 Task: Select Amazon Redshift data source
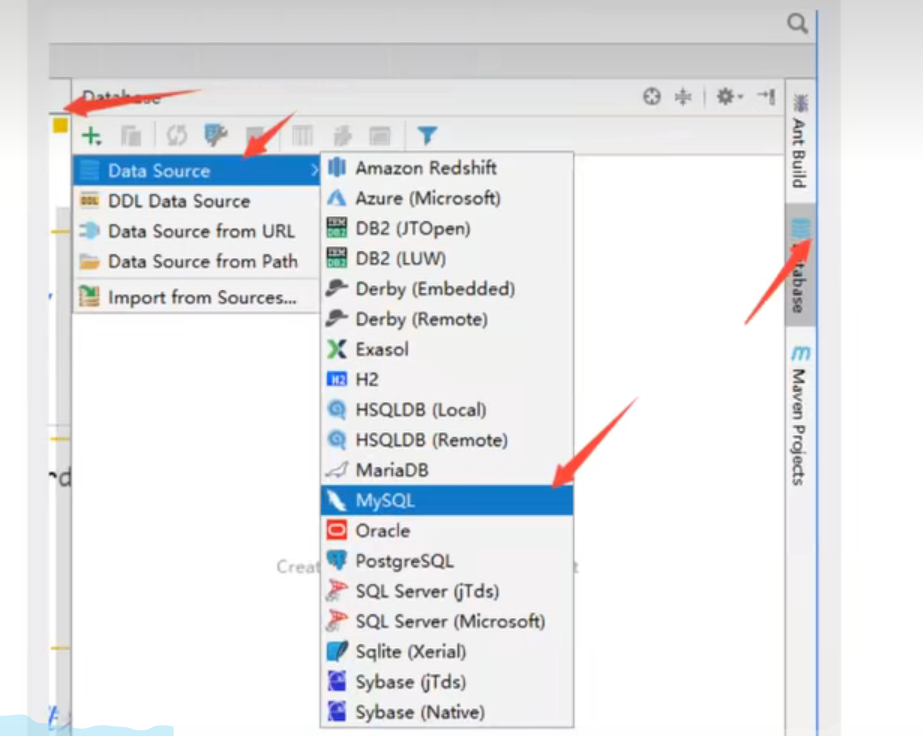(x=447, y=168)
